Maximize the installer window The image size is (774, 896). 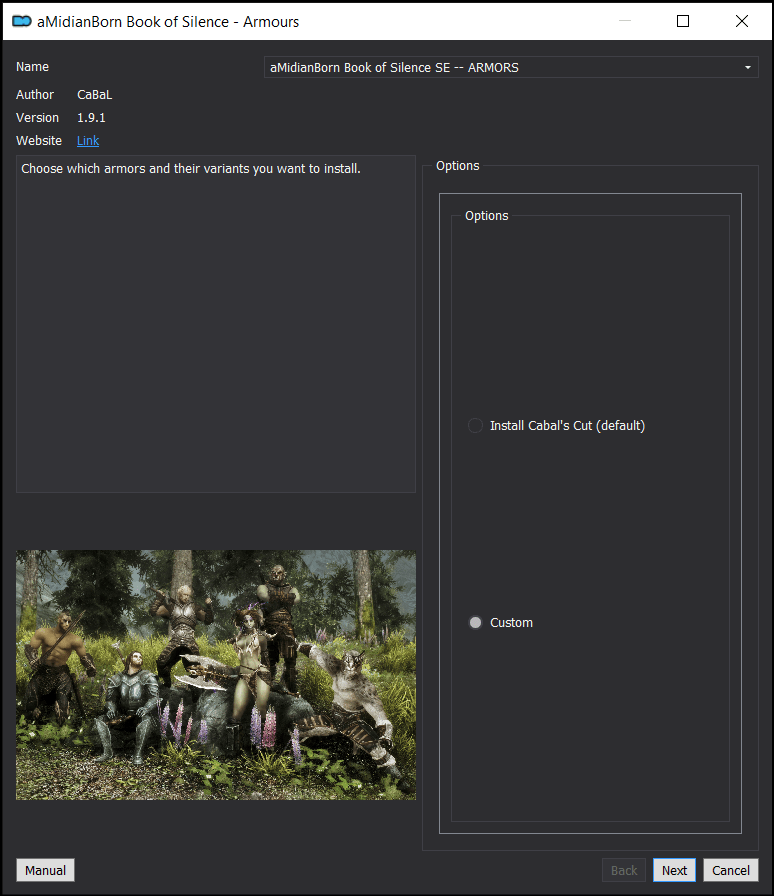click(683, 21)
